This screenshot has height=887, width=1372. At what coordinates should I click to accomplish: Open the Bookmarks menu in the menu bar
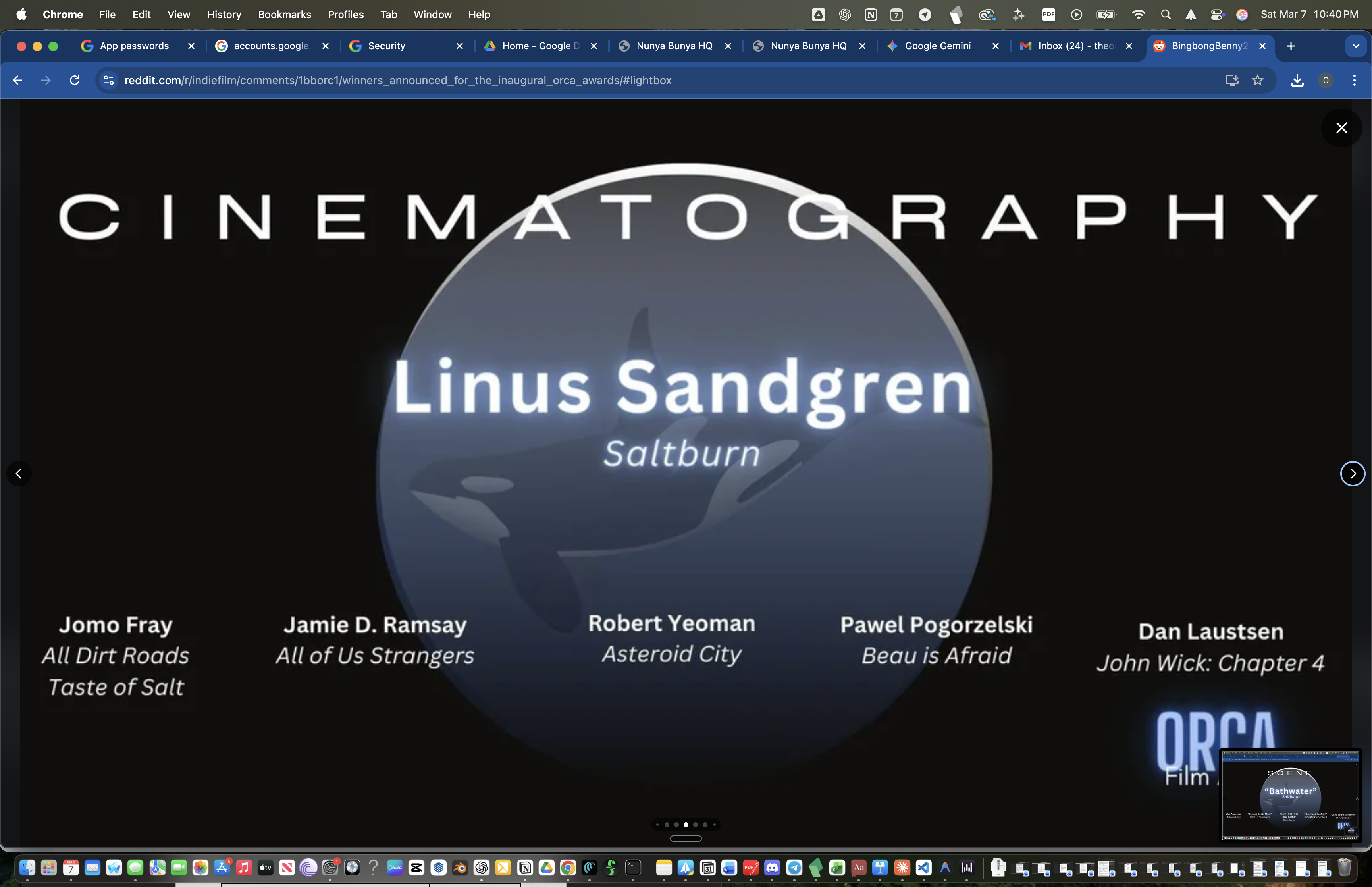coord(284,14)
